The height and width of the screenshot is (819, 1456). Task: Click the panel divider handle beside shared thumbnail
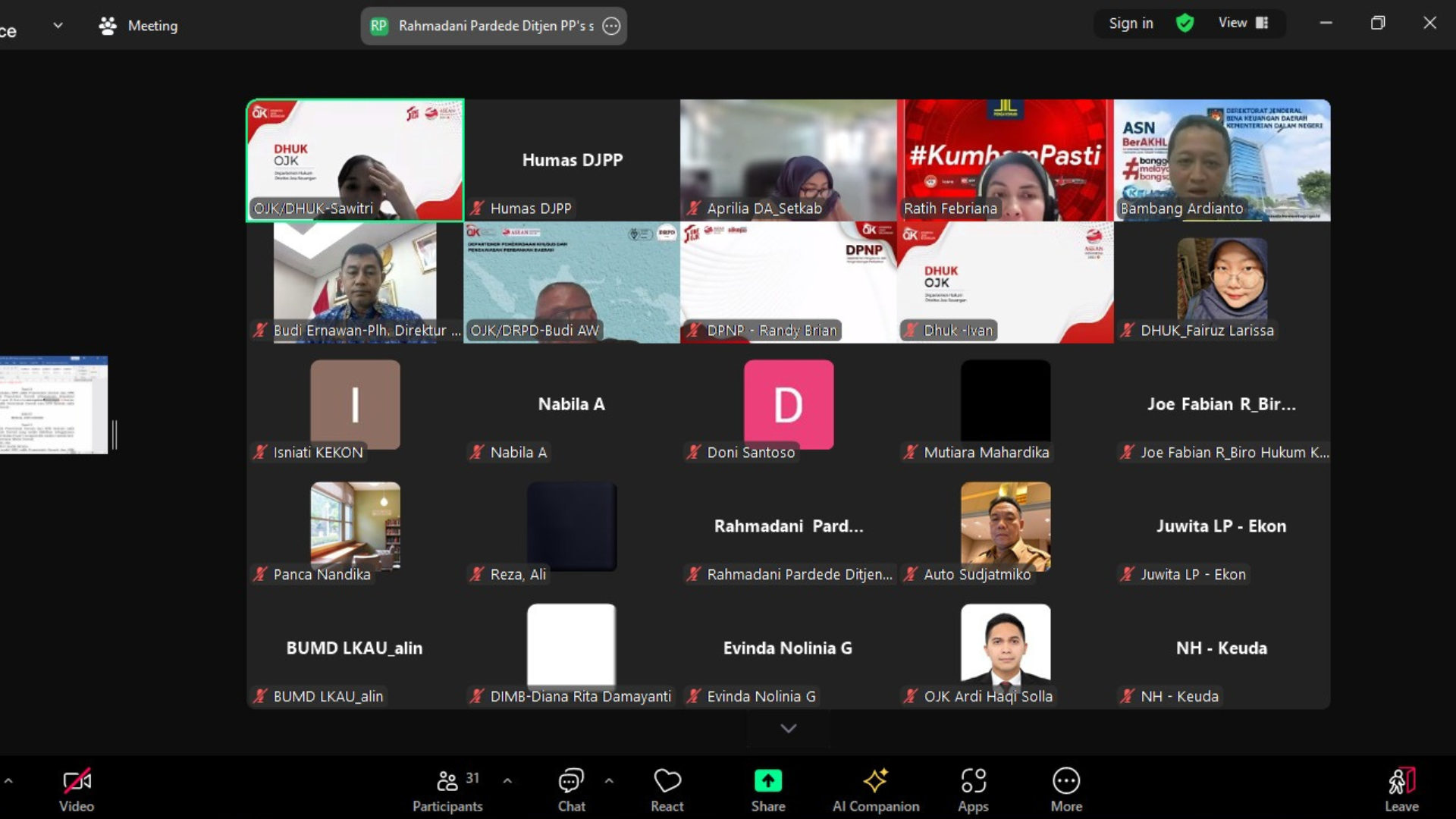[115, 435]
